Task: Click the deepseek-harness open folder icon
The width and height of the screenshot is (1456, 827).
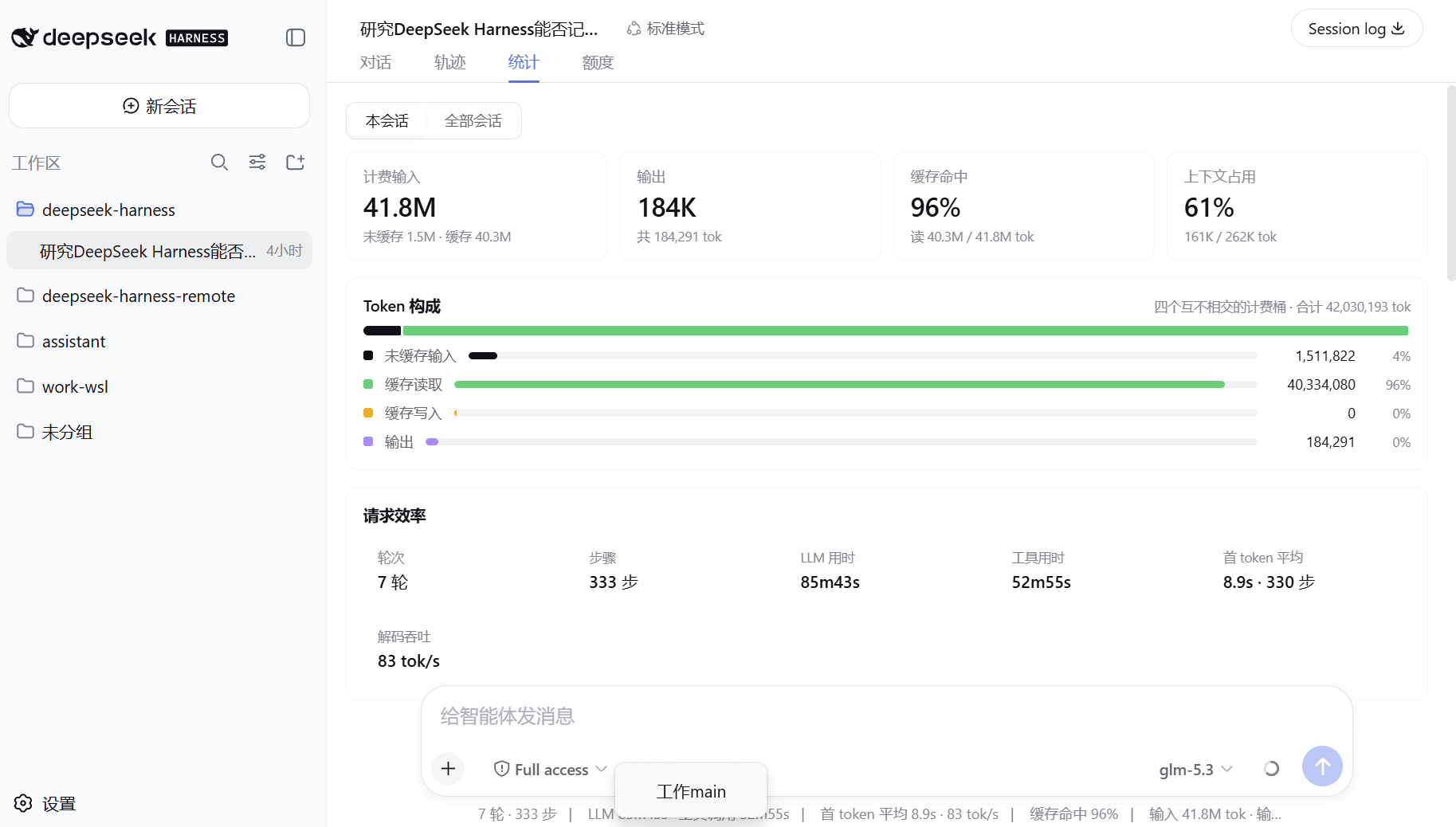Action: (x=26, y=209)
